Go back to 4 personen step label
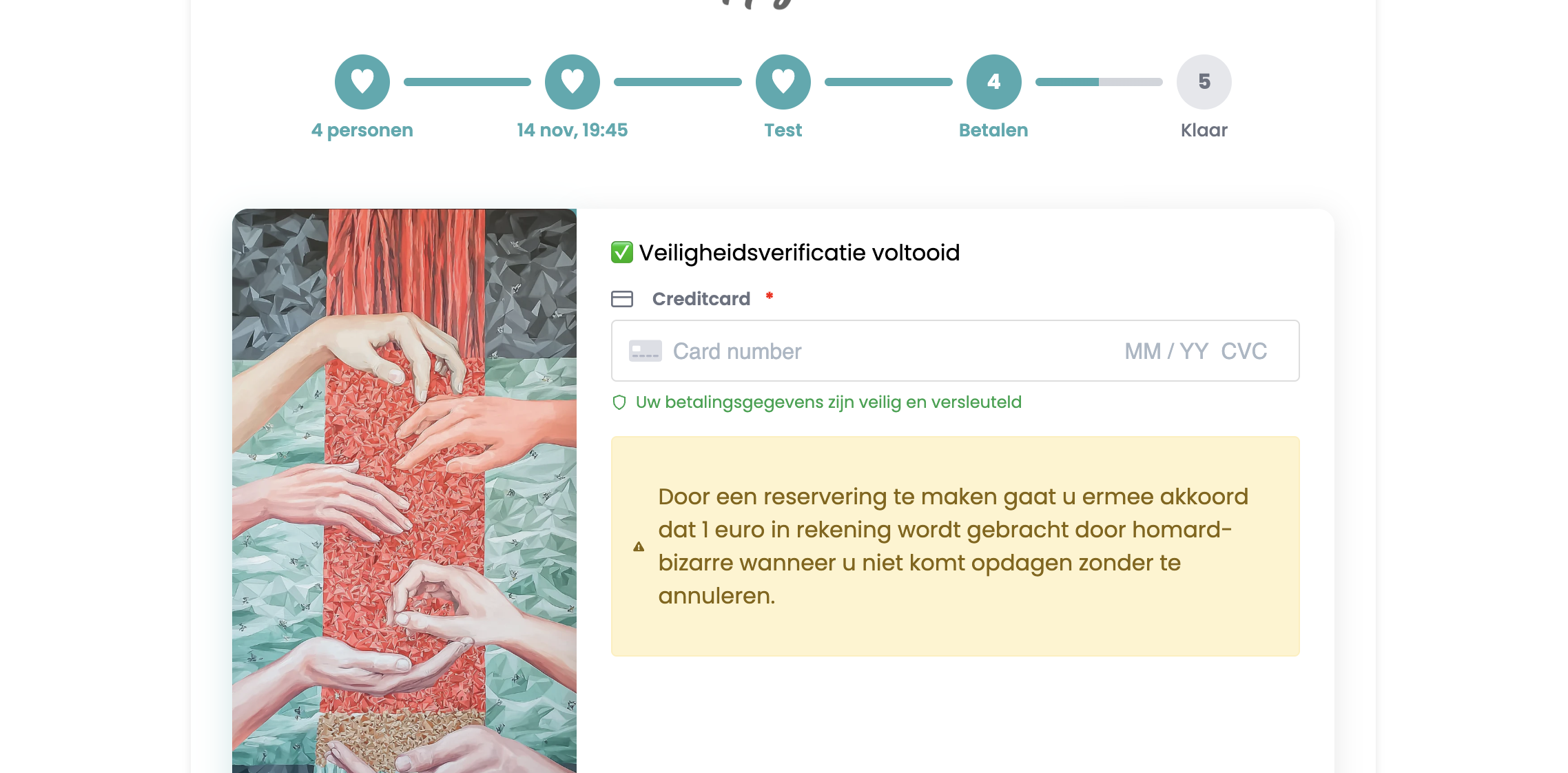The image size is (1568, 773). pos(362,130)
